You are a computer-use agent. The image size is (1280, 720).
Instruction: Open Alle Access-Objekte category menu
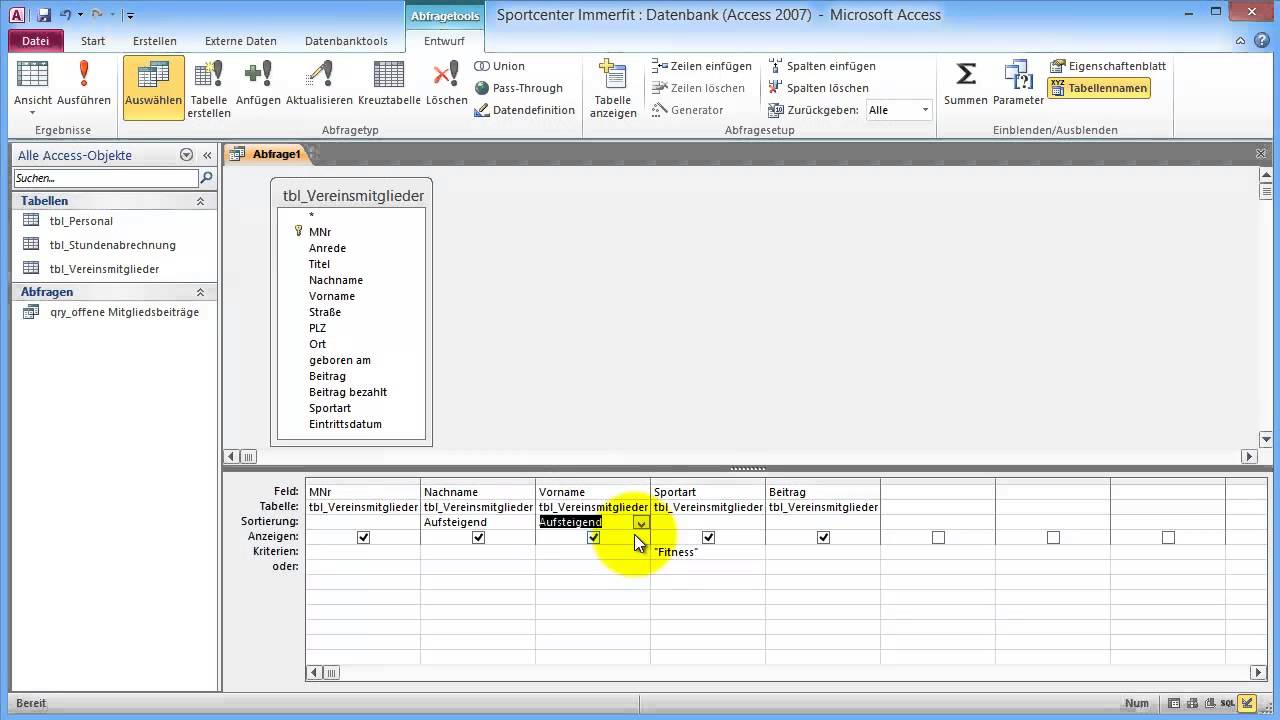[186, 155]
